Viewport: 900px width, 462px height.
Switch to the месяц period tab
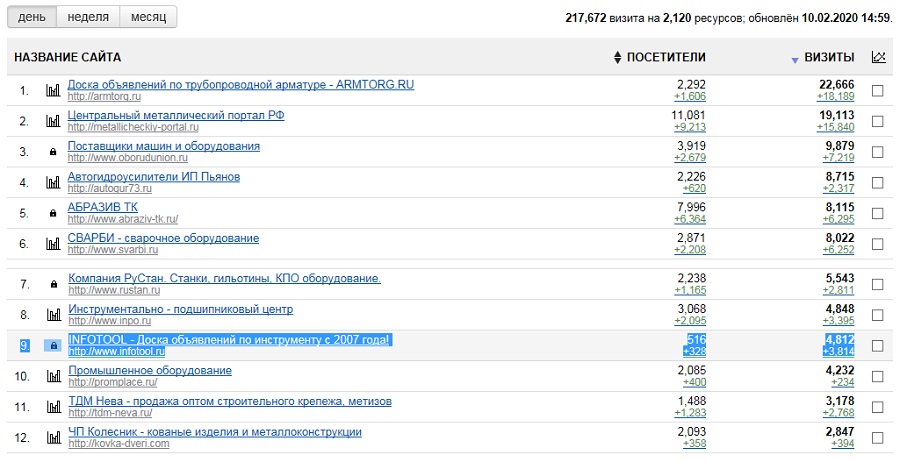[x=148, y=17]
